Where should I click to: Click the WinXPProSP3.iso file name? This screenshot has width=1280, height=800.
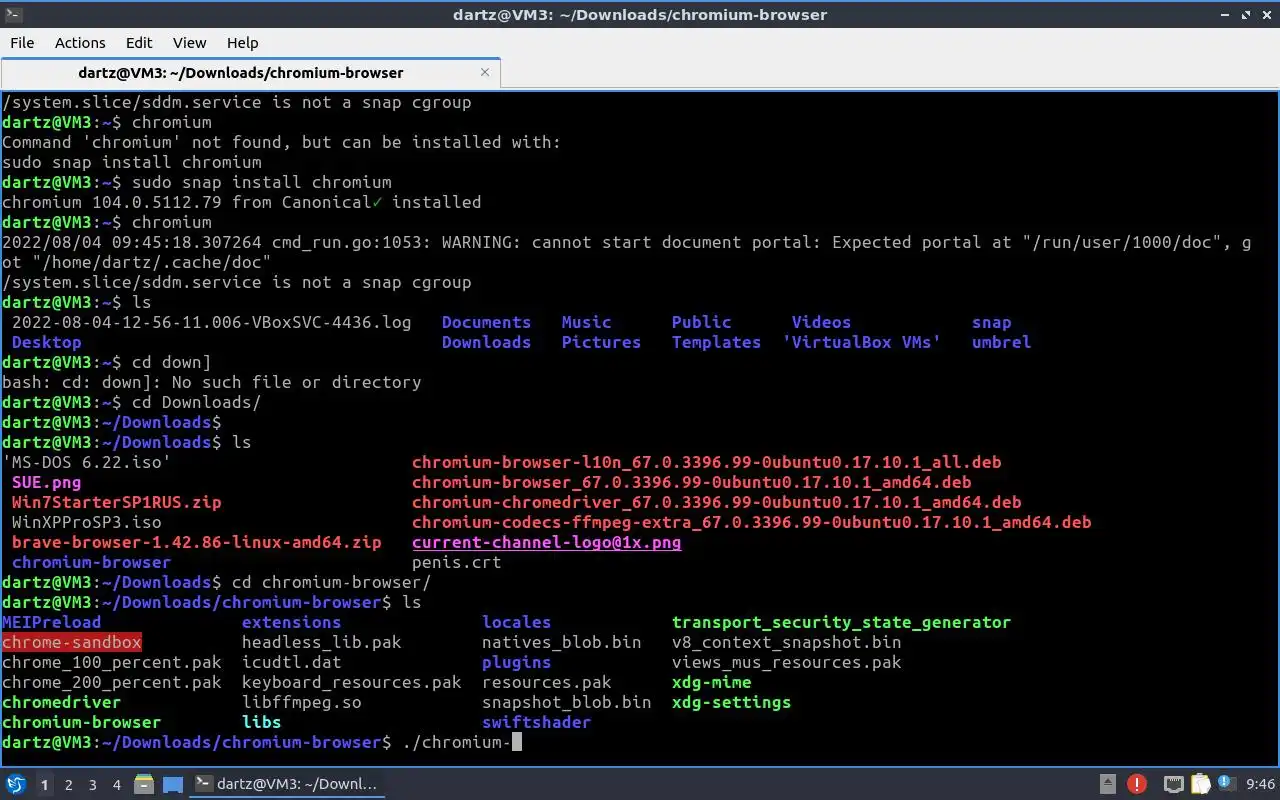point(87,522)
